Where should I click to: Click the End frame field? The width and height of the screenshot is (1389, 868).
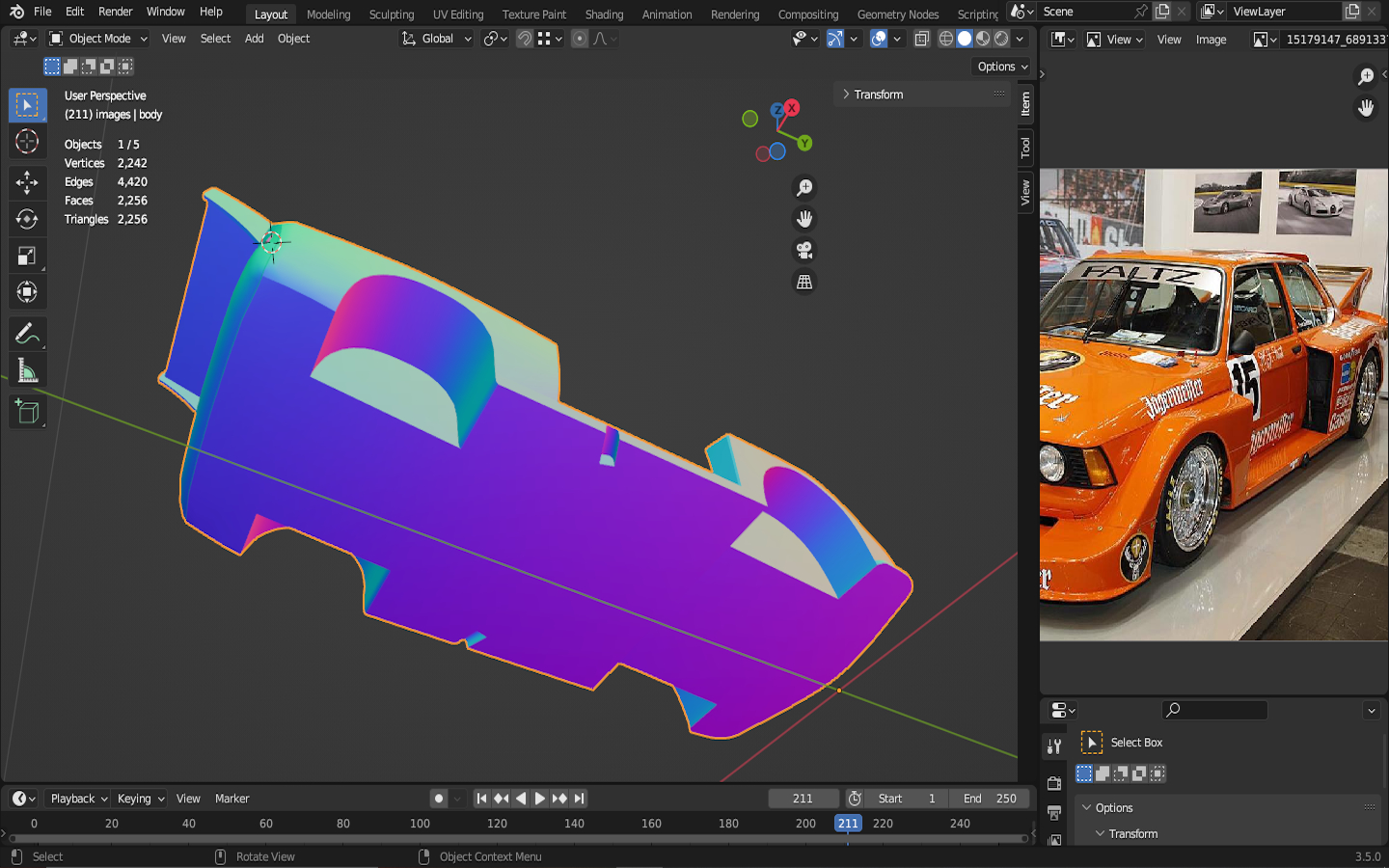coord(990,799)
